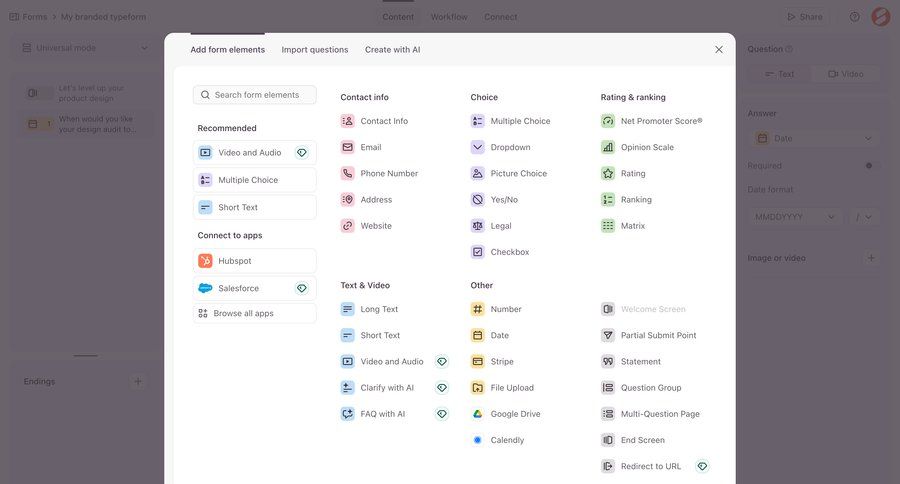Choose recommended Video and Audio element
The image size is (900, 484).
(x=255, y=153)
